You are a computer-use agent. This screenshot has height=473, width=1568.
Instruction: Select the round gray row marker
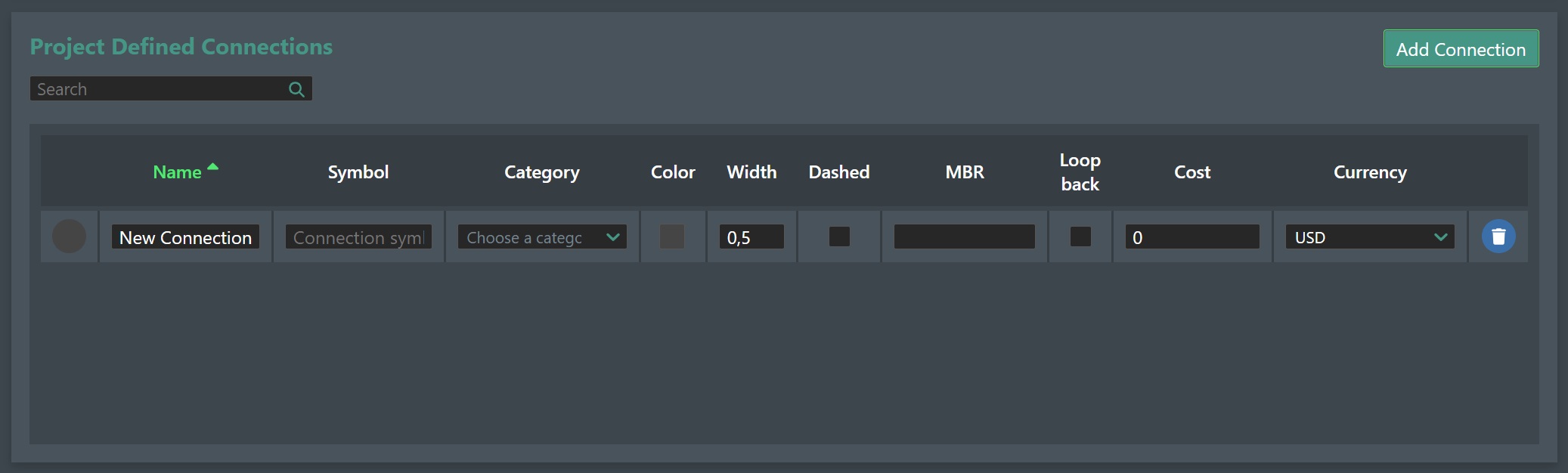[69, 236]
